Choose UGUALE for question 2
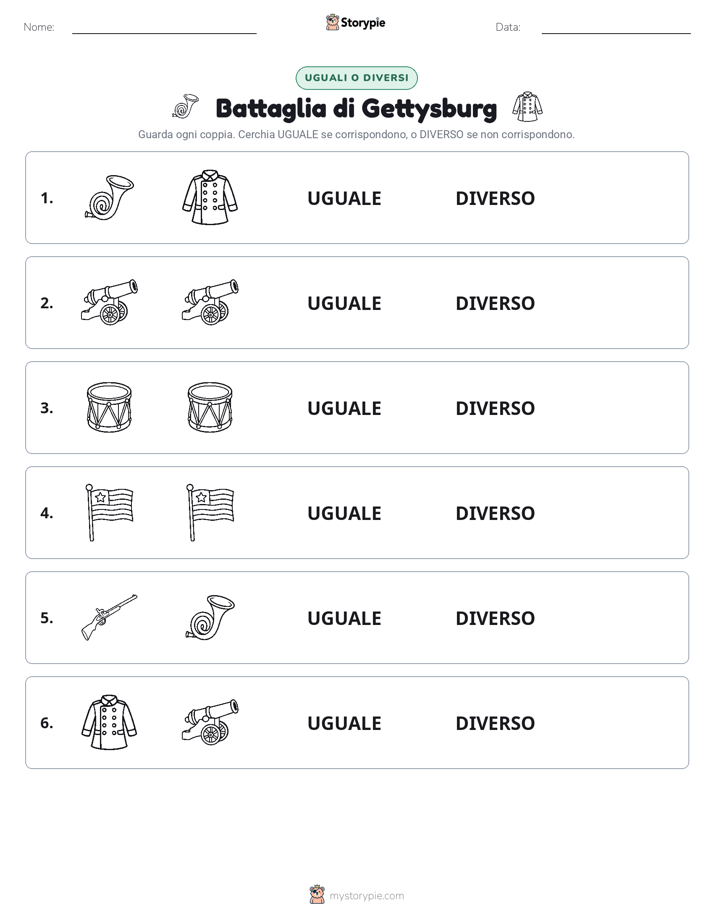 coord(344,303)
